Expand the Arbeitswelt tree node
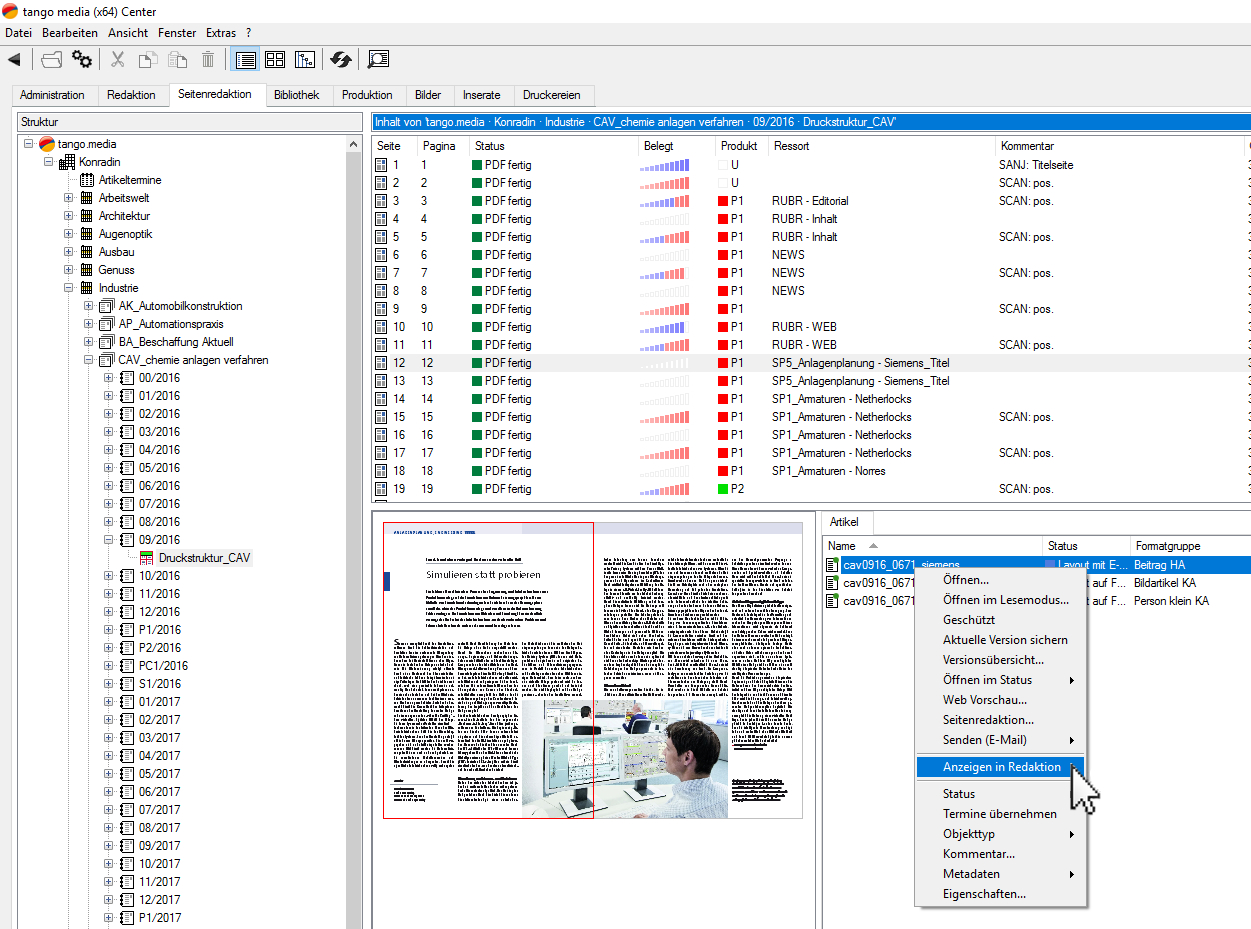This screenshot has height=929, width=1251. 69,198
